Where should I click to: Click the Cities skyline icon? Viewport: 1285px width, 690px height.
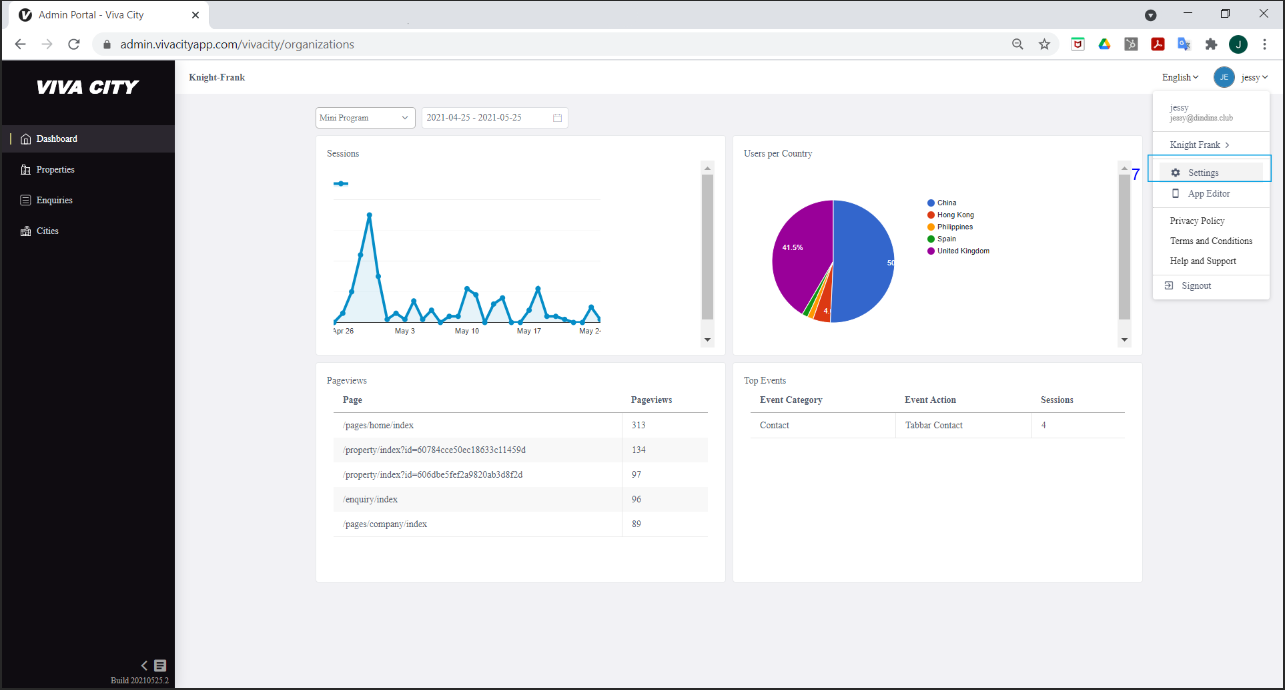(x=26, y=231)
